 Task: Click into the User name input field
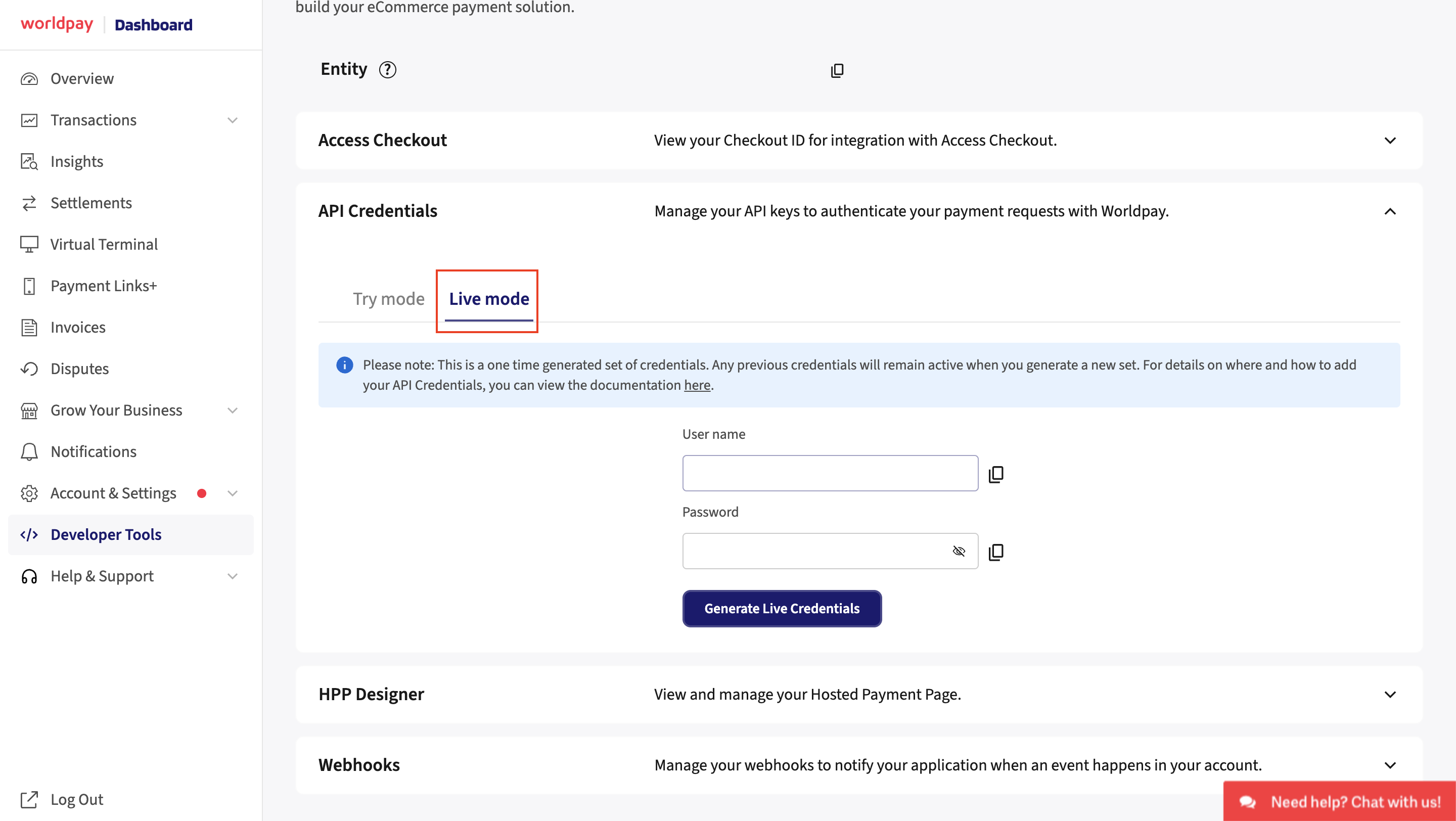click(830, 474)
